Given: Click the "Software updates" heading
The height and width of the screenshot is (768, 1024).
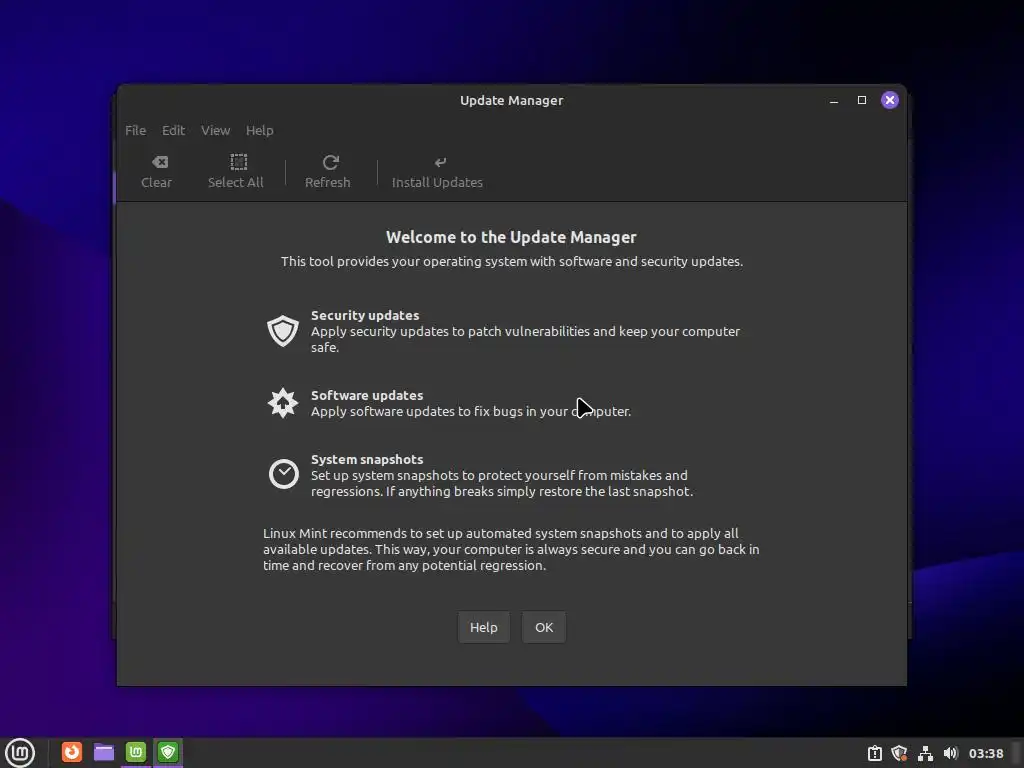Looking at the screenshot, I should (x=366, y=395).
